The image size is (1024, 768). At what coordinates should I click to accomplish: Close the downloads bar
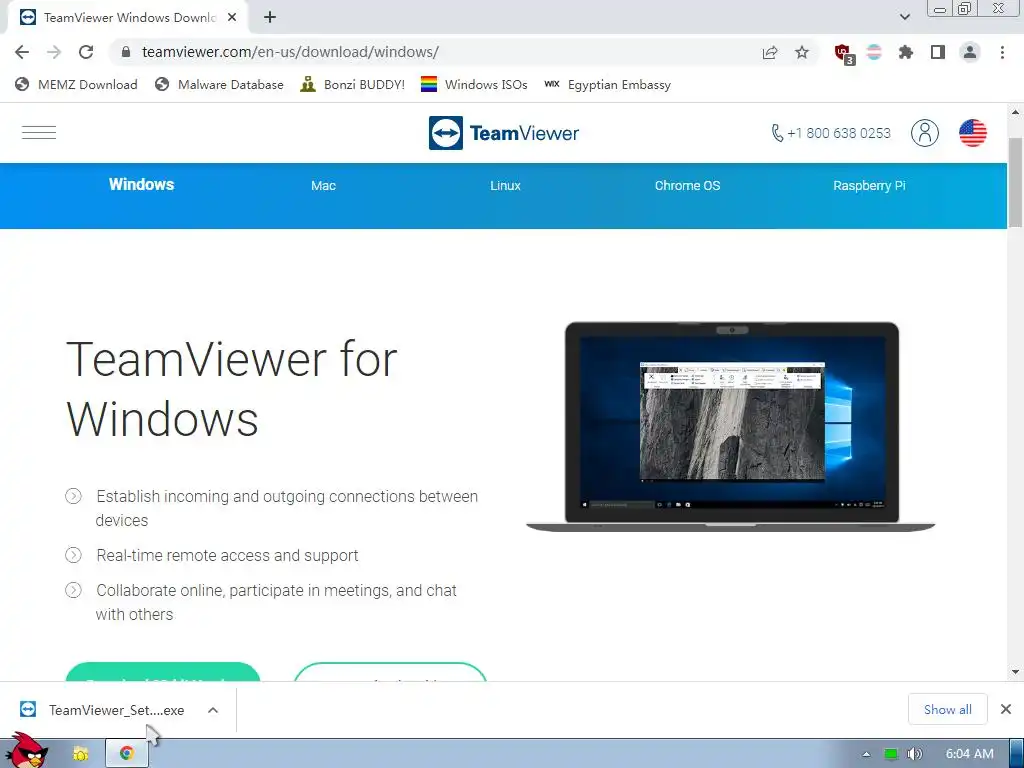coord(1006,709)
